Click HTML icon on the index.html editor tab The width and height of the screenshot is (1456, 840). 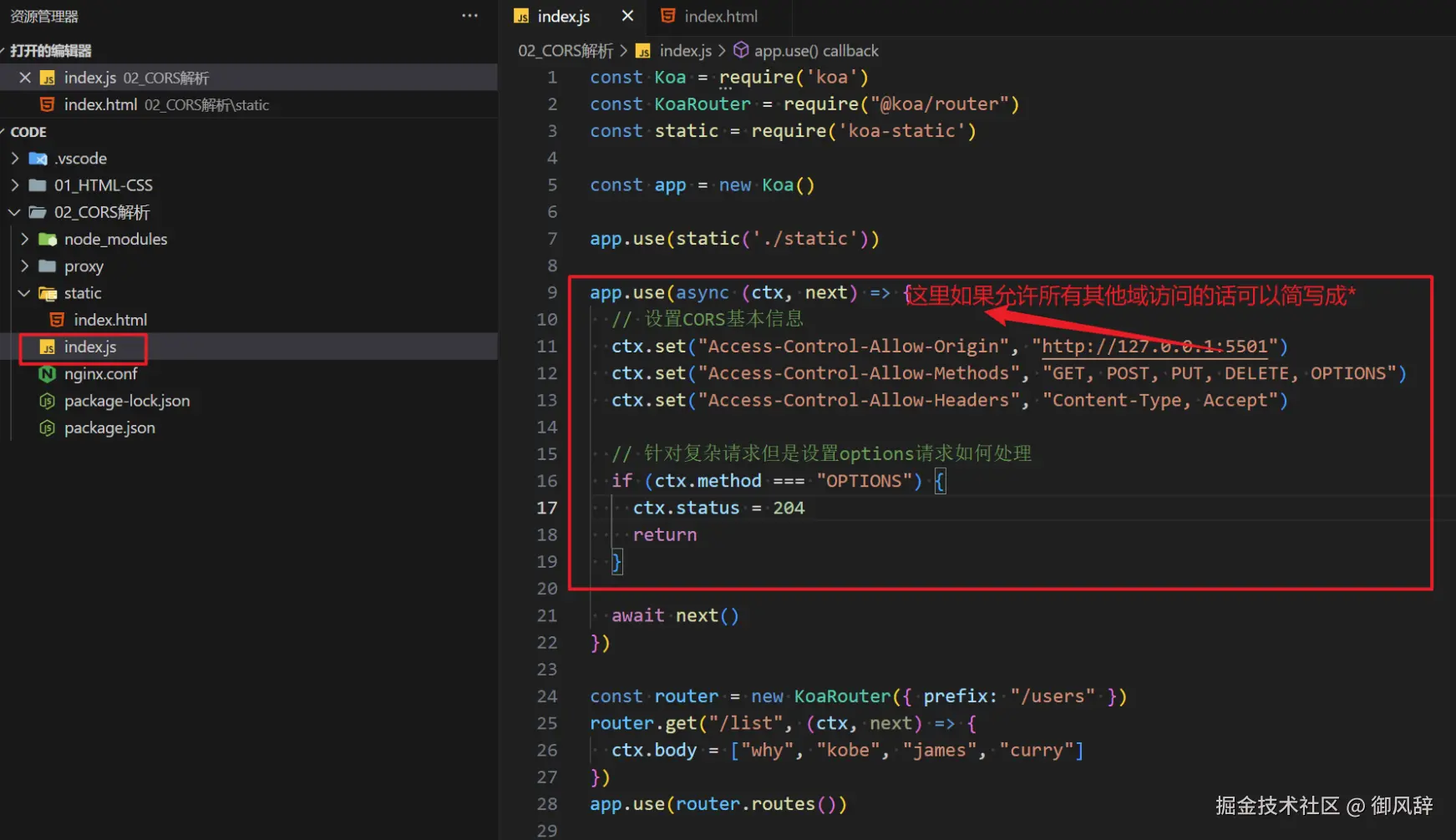(667, 16)
